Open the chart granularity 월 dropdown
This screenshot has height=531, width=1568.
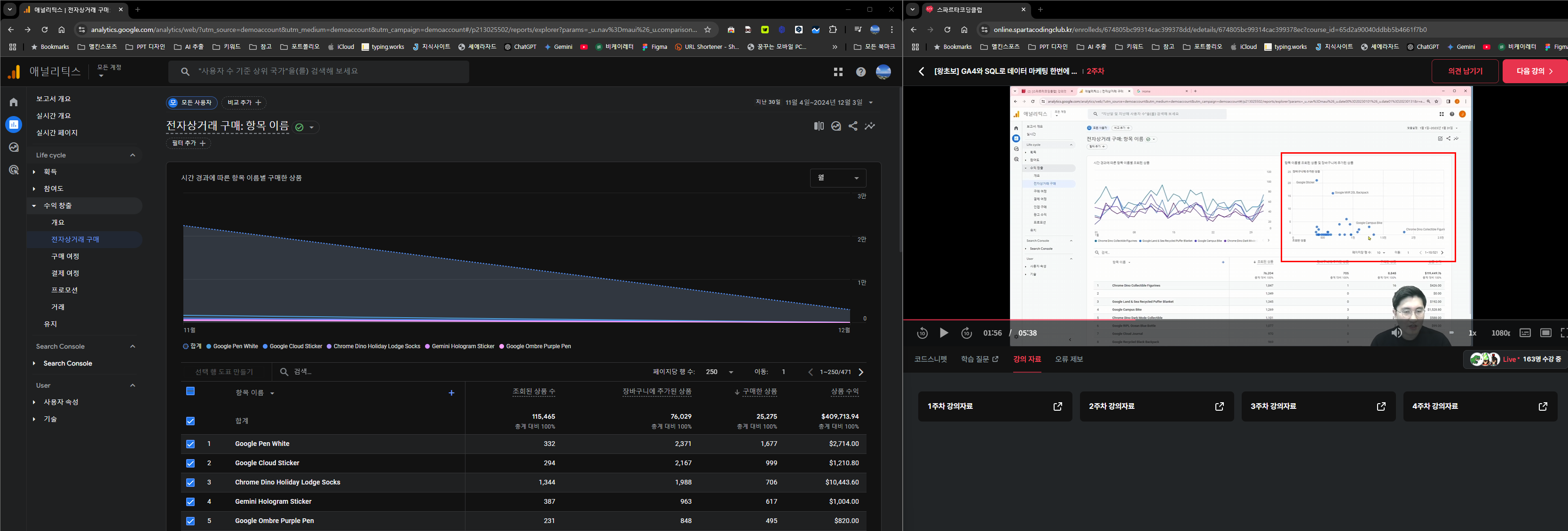837,178
